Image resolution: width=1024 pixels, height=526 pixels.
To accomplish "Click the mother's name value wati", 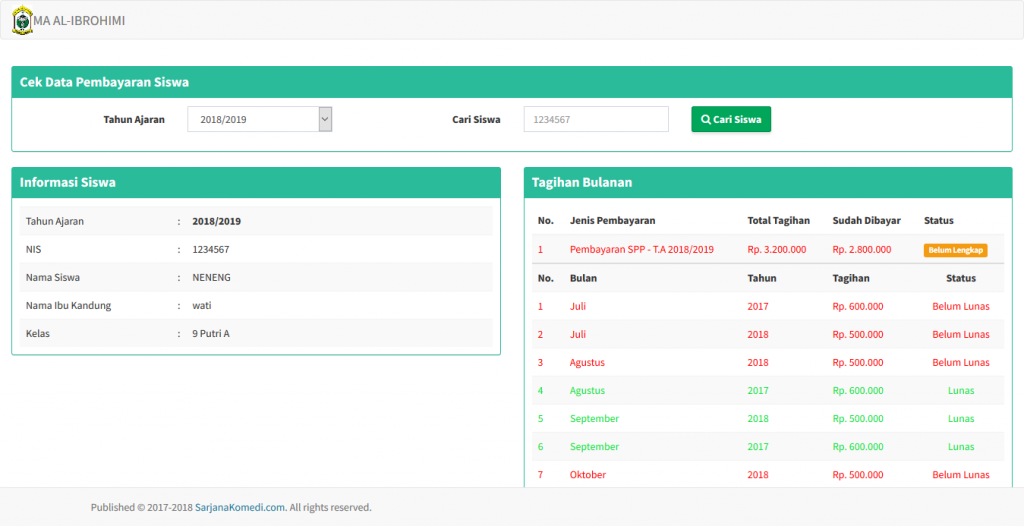I will [x=202, y=306].
